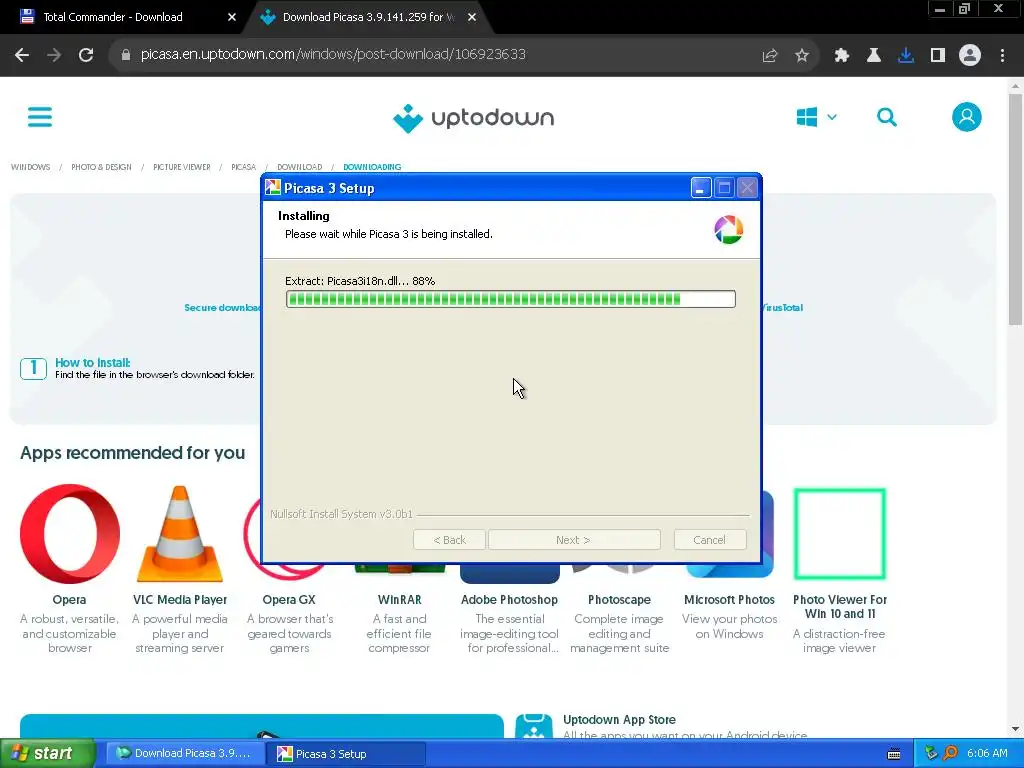The height and width of the screenshot is (768, 1024).
Task: Open the Microsoft Photos app title
Action: click(729, 600)
